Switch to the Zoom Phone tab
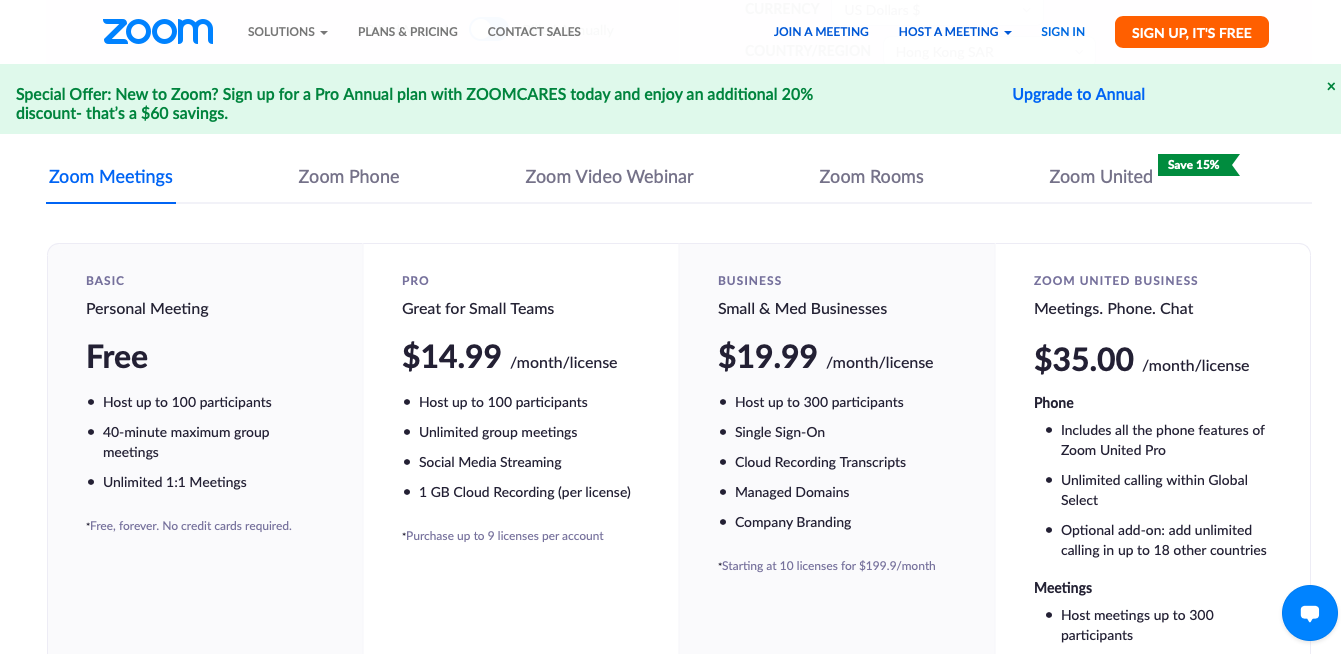The height and width of the screenshot is (654, 1341). coord(349,177)
